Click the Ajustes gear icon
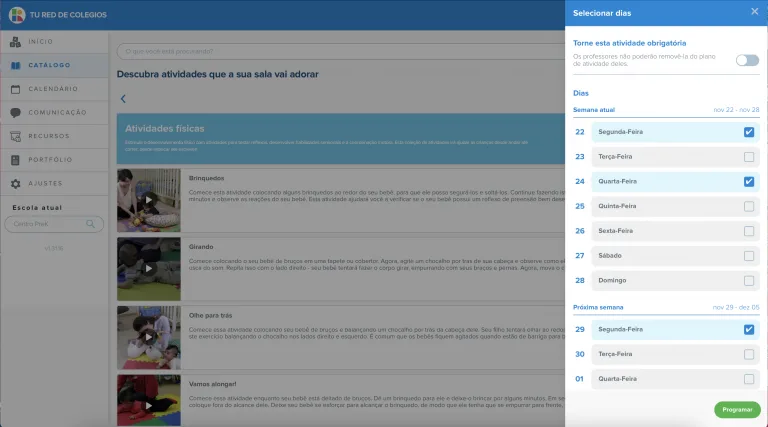The image size is (768, 427). pos(16,184)
